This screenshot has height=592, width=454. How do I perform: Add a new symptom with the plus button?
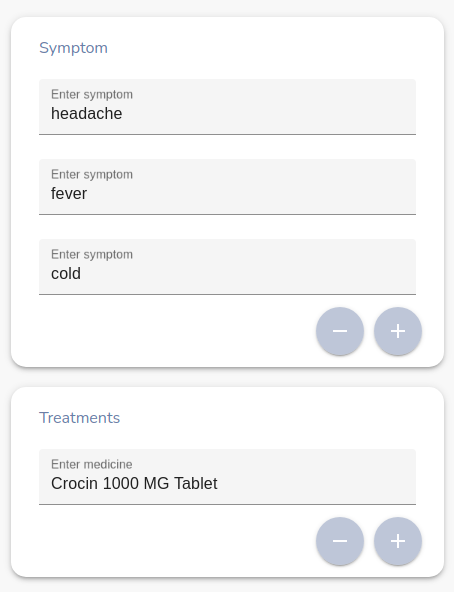point(398,331)
